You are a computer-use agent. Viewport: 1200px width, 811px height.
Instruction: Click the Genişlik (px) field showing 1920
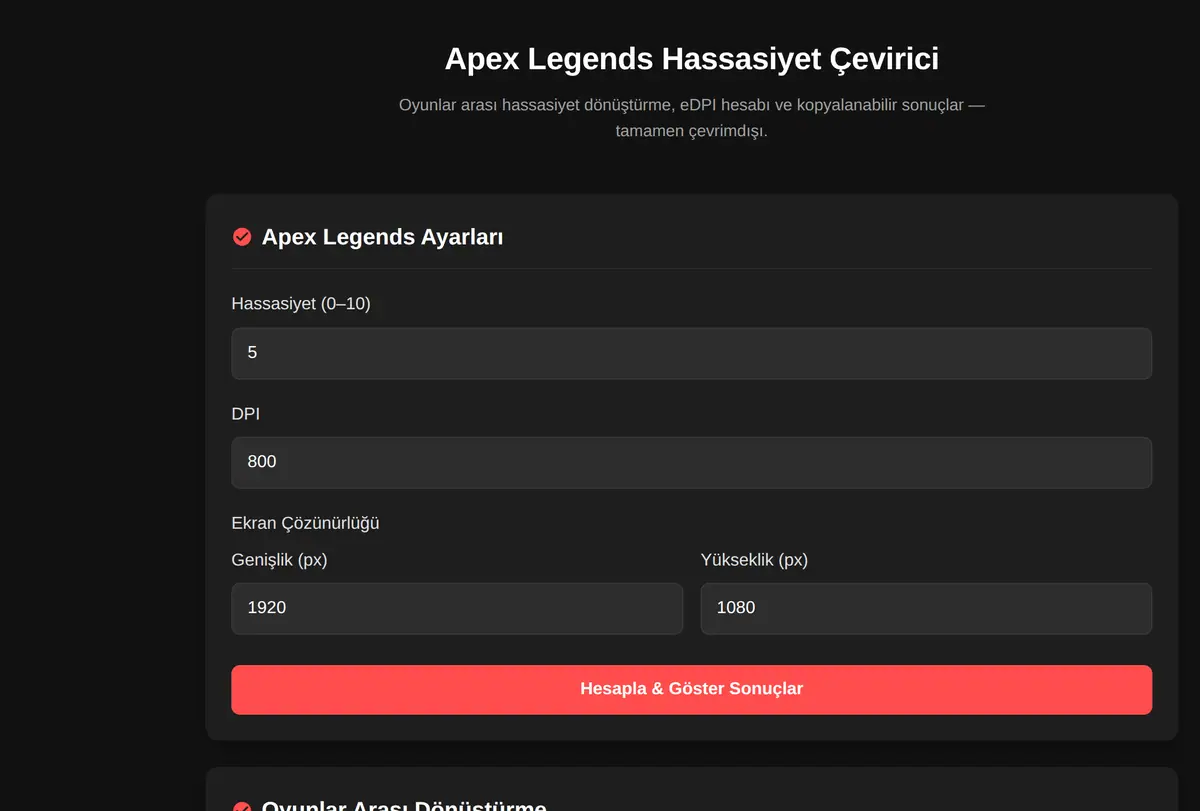[457, 608]
